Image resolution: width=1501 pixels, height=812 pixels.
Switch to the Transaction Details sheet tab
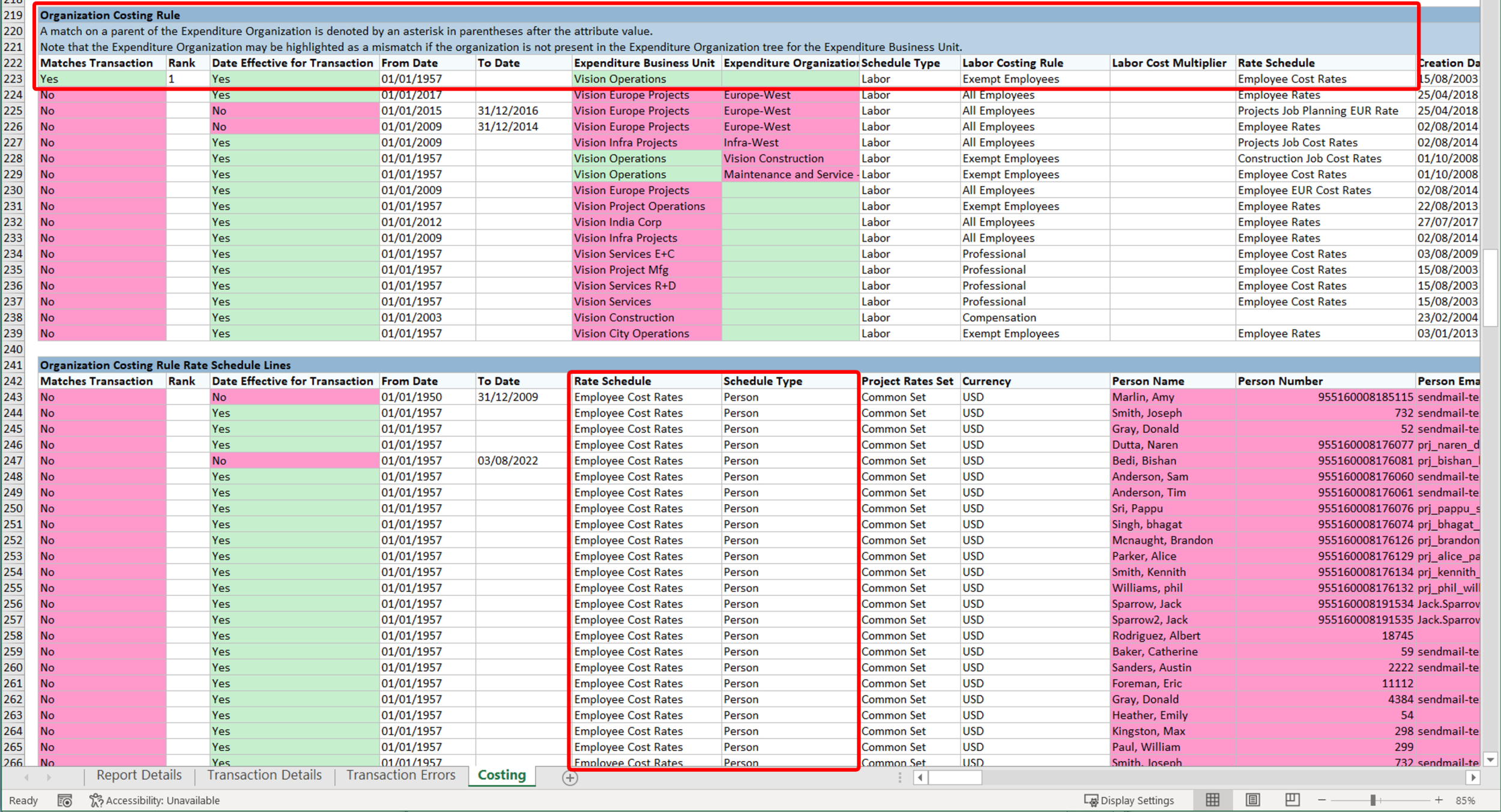(x=264, y=775)
